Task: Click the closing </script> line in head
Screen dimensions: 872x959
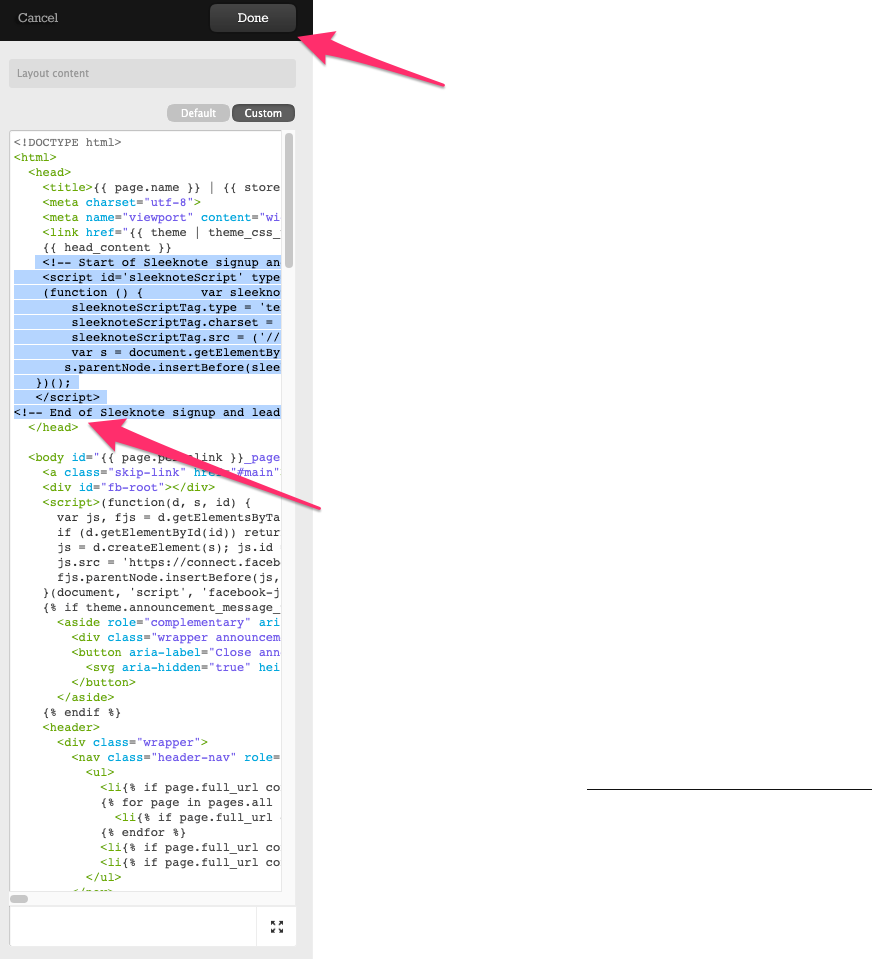Action: coord(67,397)
